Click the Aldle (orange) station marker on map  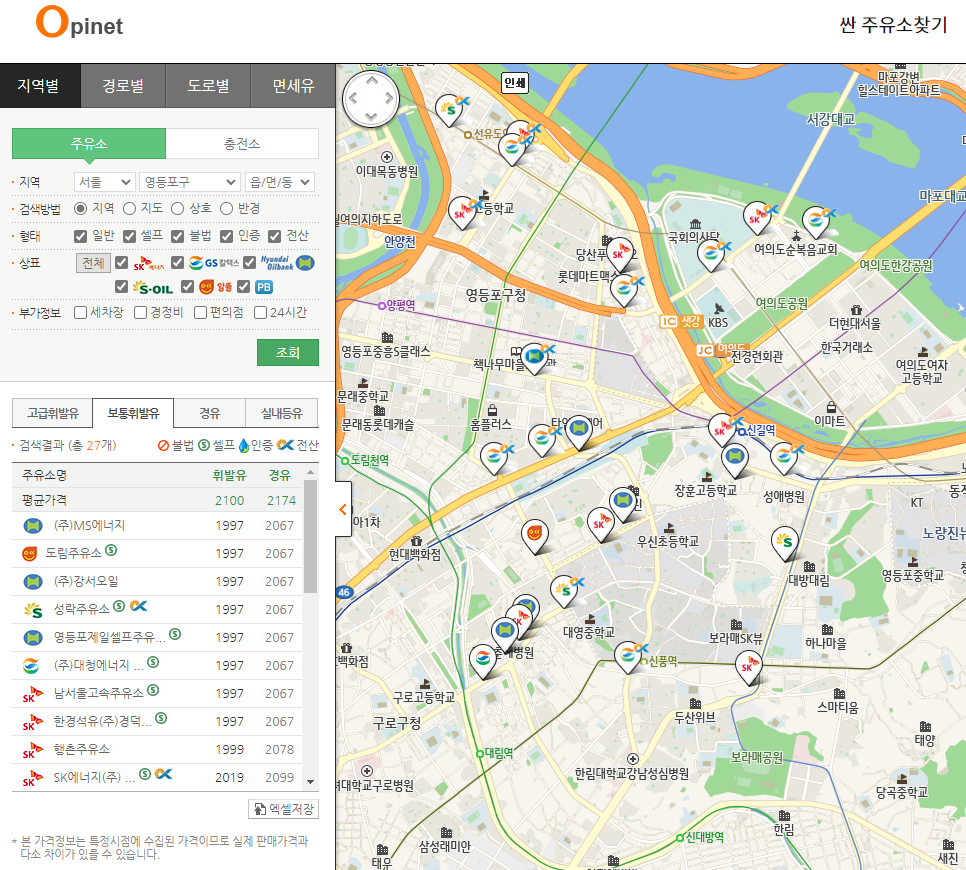pos(535,535)
